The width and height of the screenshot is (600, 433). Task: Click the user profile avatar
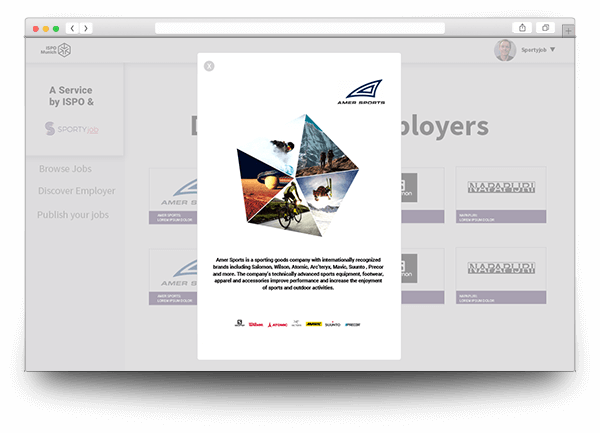tap(505, 50)
